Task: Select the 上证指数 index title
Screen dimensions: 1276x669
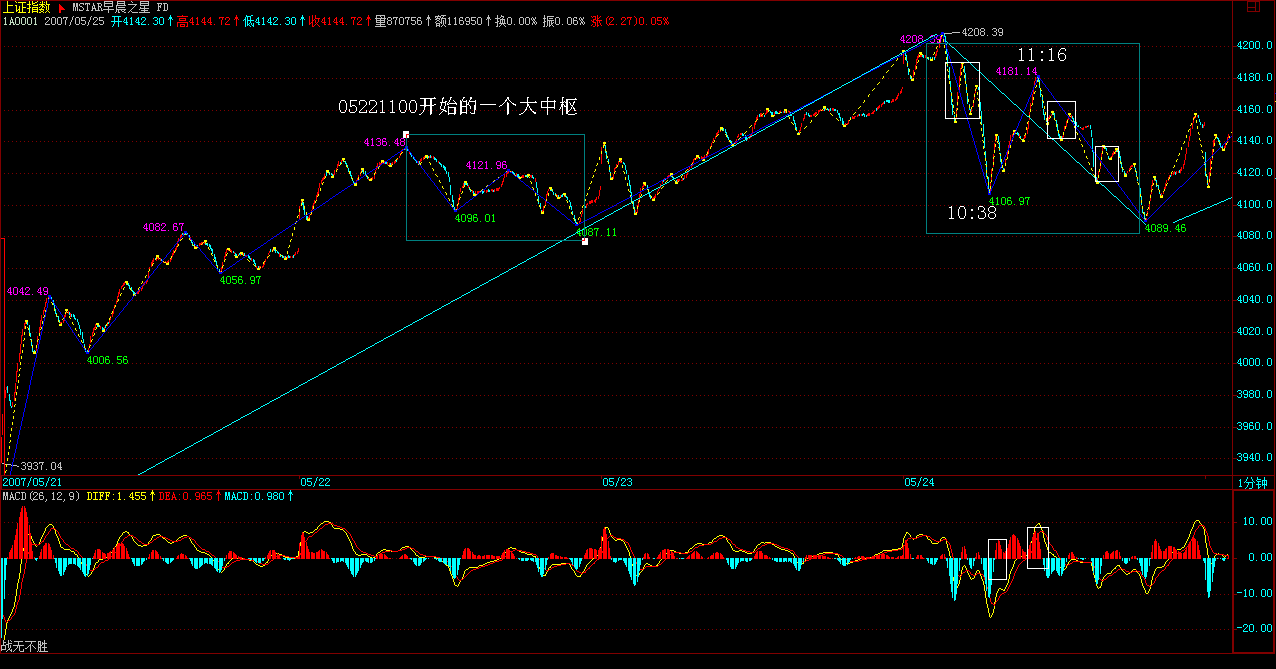Action: (26, 7)
